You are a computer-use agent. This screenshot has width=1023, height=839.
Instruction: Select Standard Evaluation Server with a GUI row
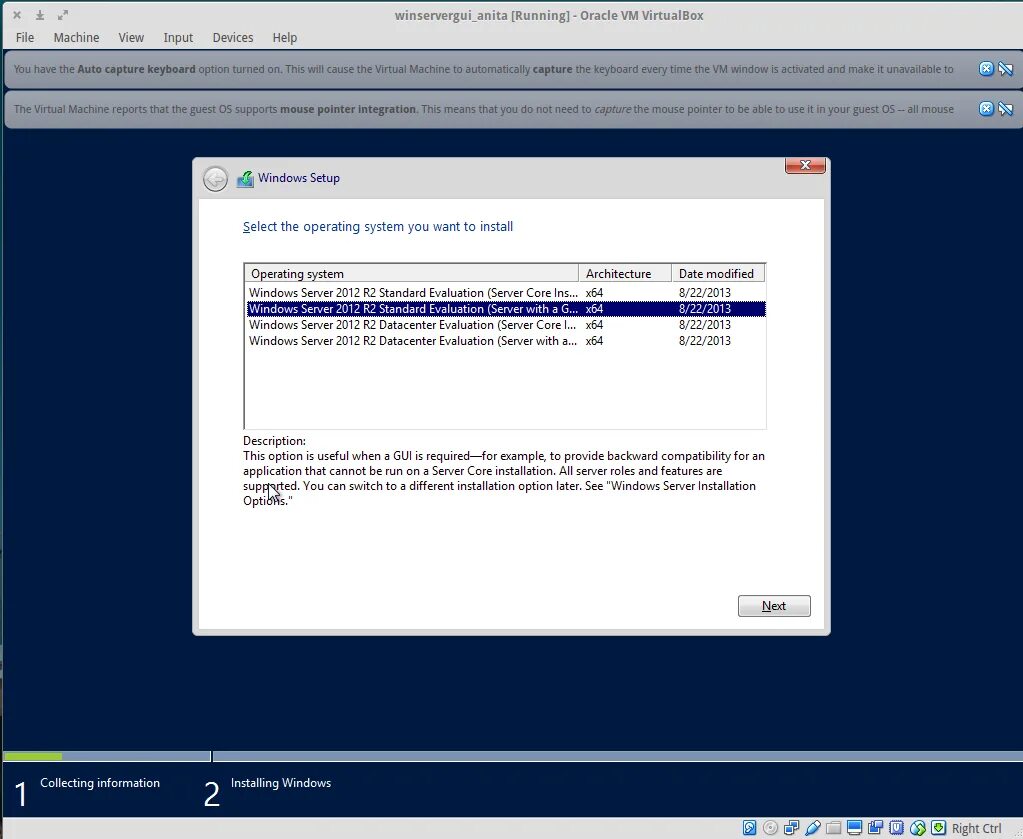pyautogui.click(x=506, y=309)
